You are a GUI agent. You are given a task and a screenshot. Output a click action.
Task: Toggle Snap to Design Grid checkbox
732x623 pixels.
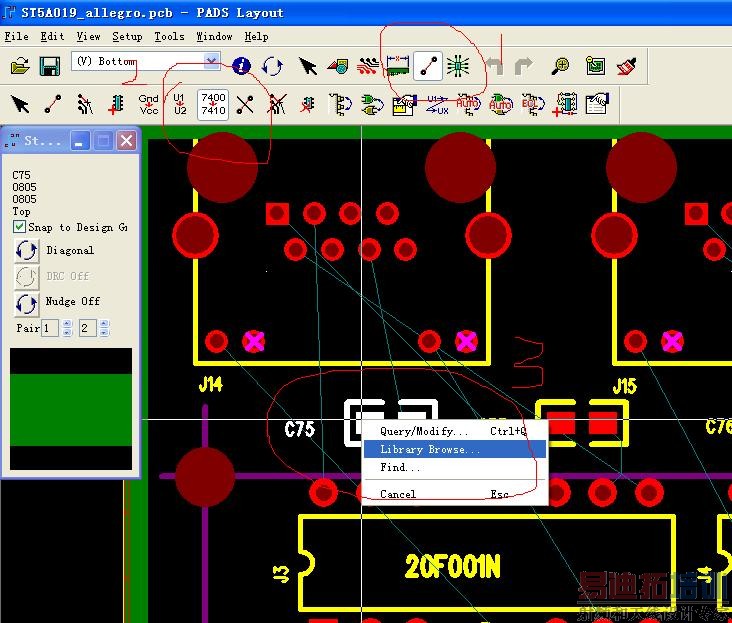pyautogui.click(x=20, y=227)
